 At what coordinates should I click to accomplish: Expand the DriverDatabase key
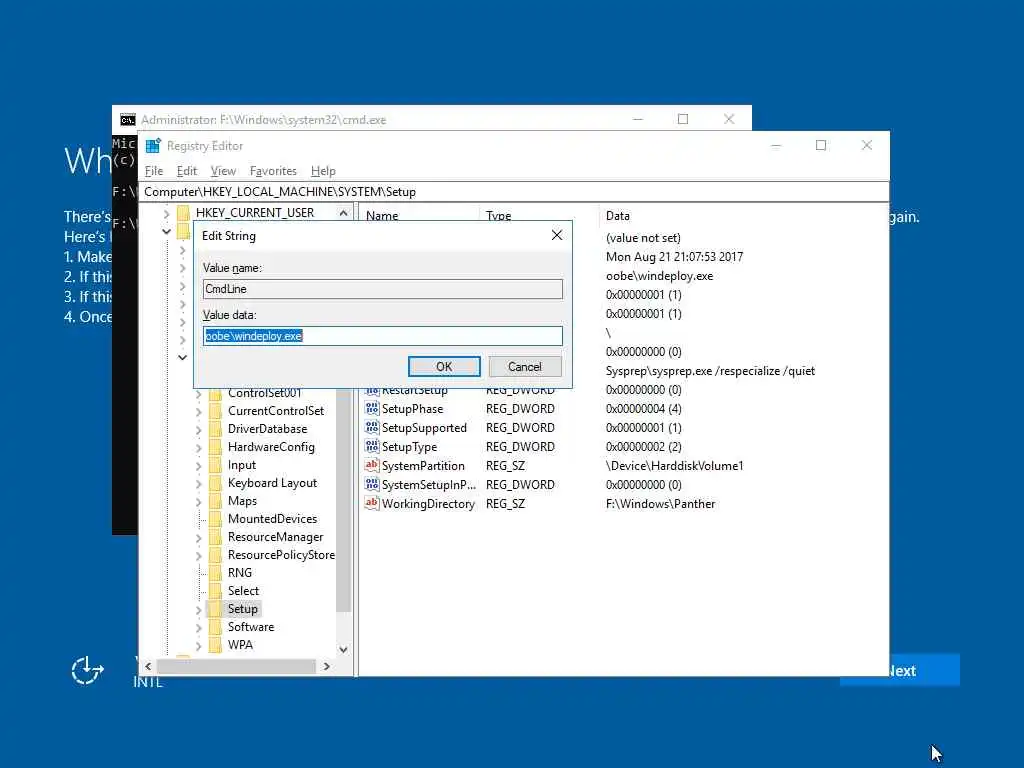pos(199,430)
